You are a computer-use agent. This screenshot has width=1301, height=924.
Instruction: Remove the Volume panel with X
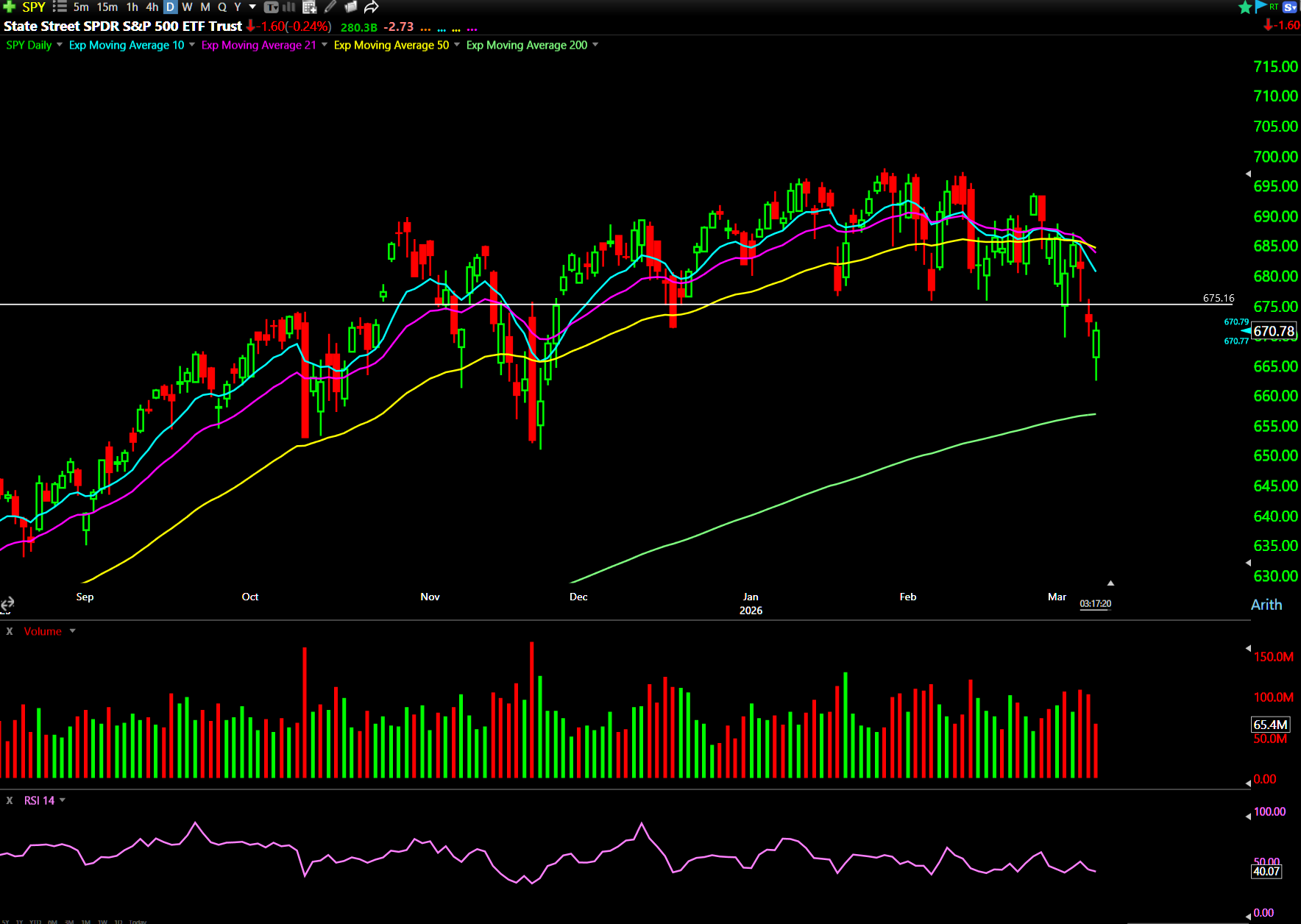click(x=10, y=631)
